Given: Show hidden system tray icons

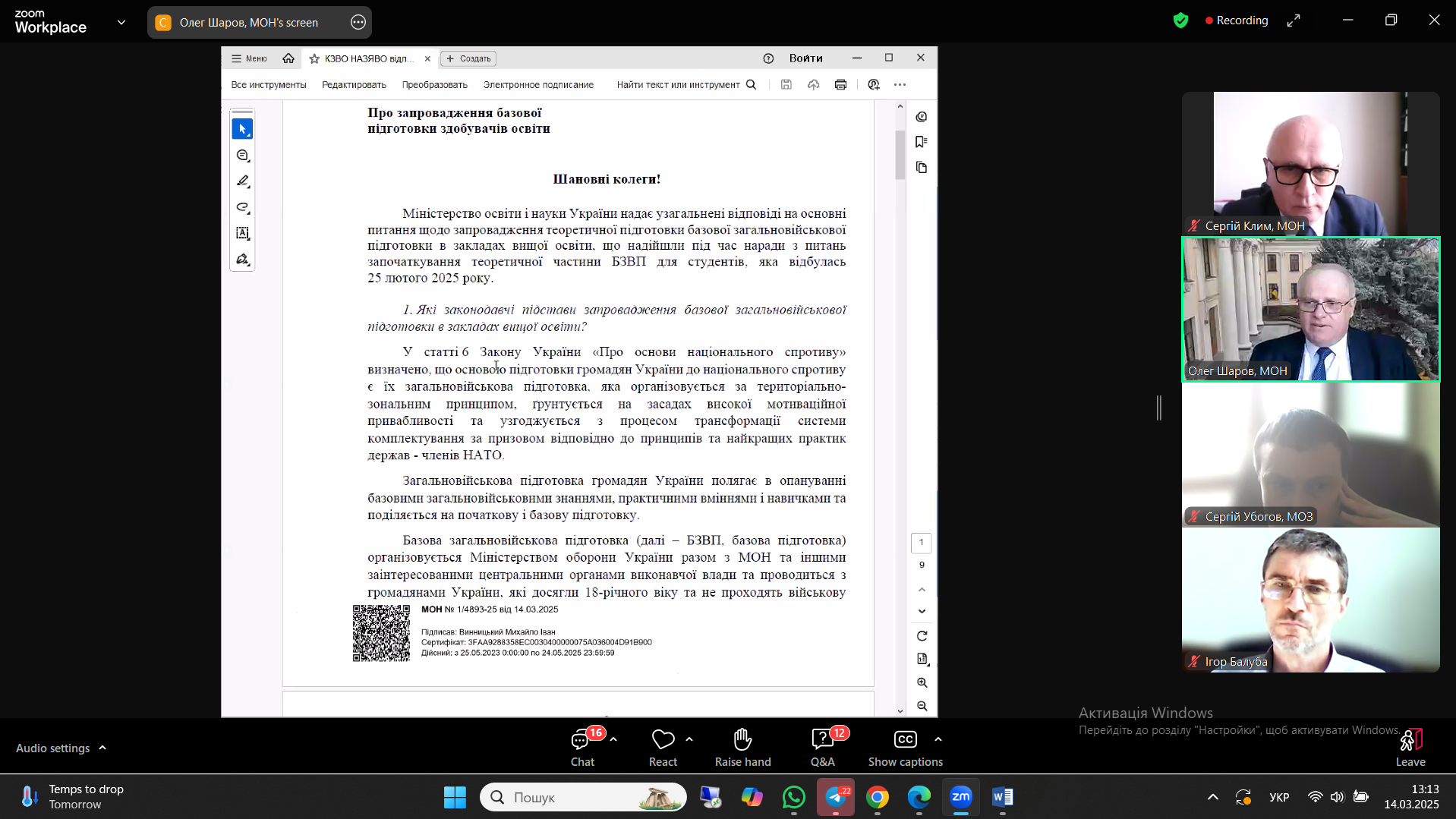Looking at the screenshot, I should click(1213, 797).
